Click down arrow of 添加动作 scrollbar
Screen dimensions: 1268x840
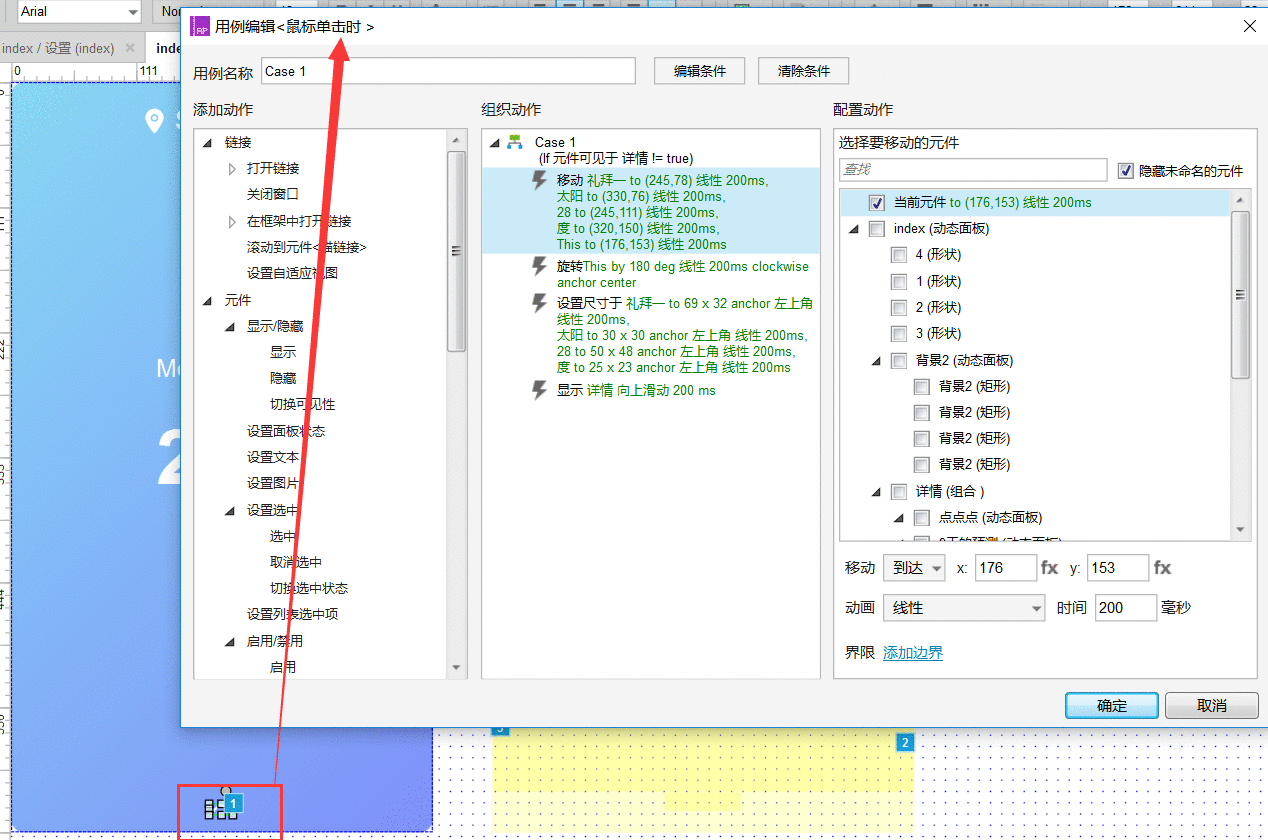point(456,667)
